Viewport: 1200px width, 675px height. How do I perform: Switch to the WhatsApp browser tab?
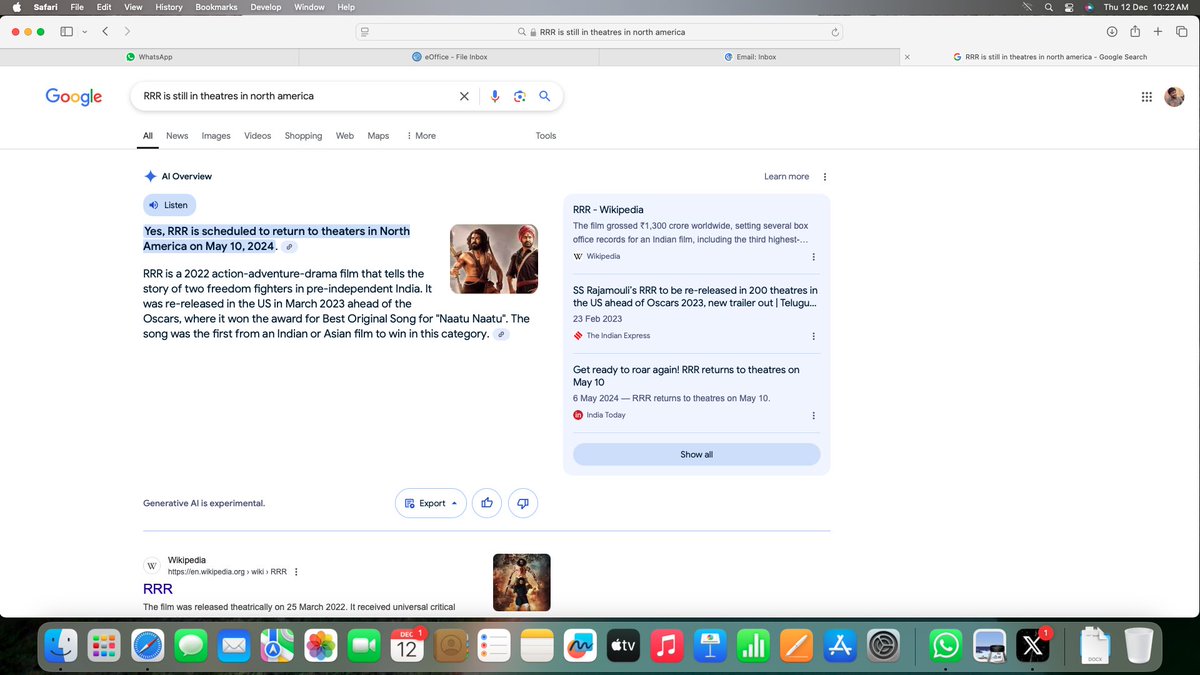150,57
